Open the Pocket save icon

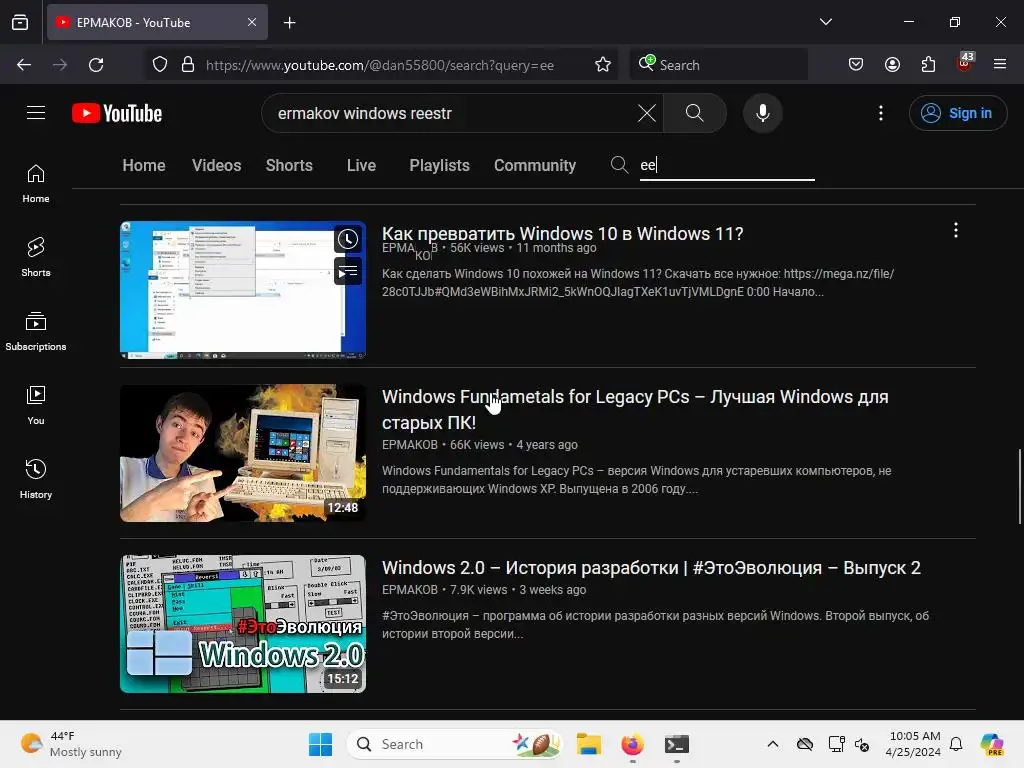point(856,64)
